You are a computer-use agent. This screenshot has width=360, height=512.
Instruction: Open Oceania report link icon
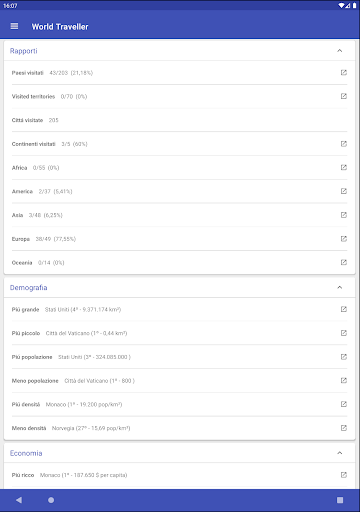click(x=344, y=262)
